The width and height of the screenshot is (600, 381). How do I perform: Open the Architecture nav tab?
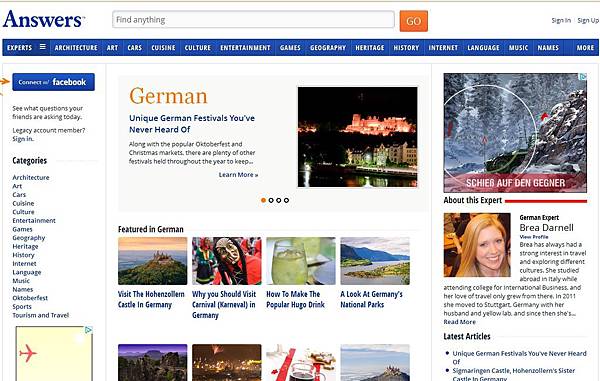point(76,47)
